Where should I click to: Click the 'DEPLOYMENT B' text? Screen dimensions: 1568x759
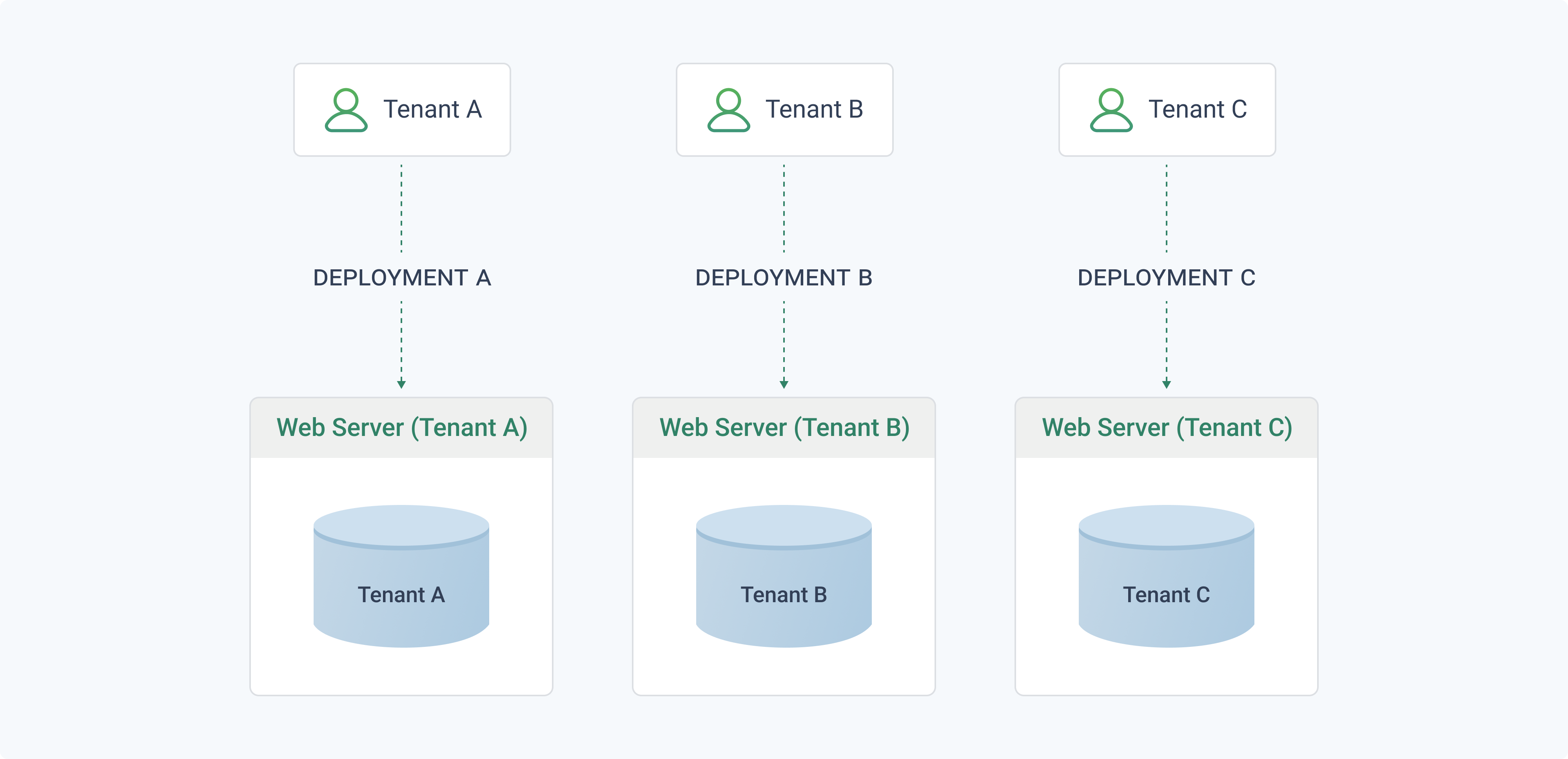click(x=784, y=278)
